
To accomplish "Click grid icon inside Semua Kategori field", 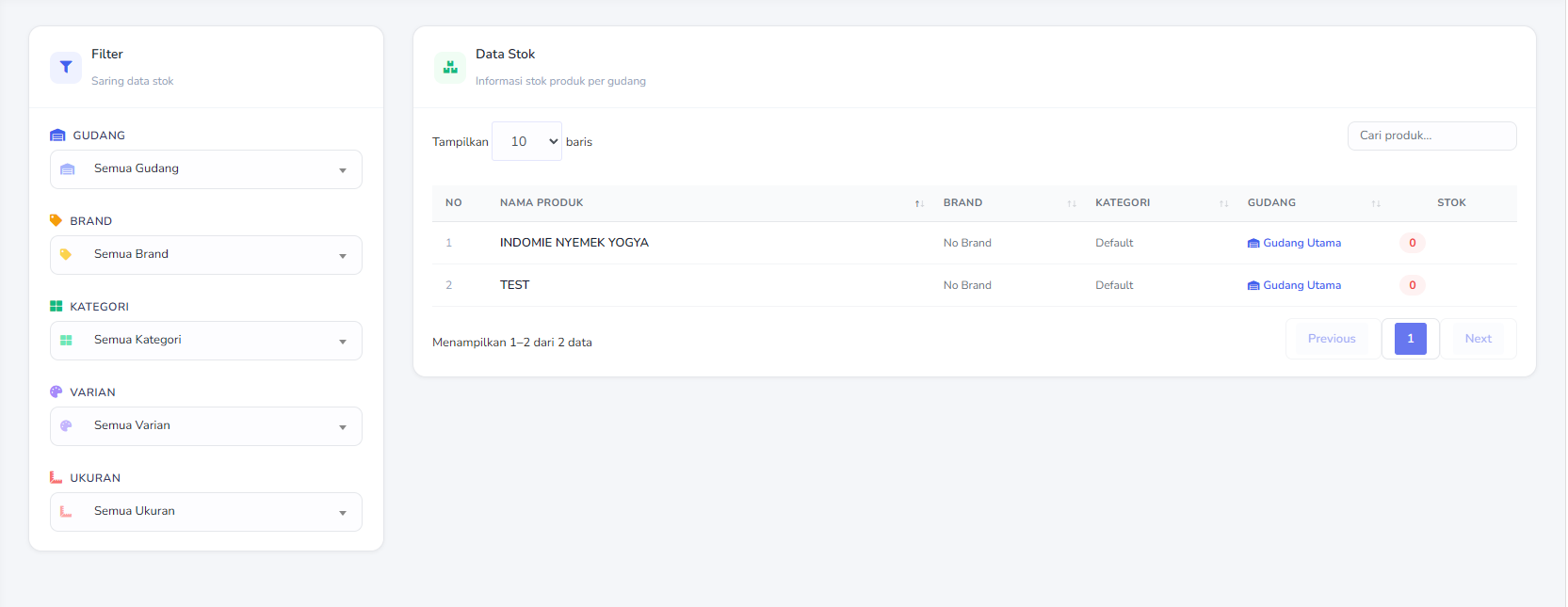I will pyautogui.click(x=66, y=340).
